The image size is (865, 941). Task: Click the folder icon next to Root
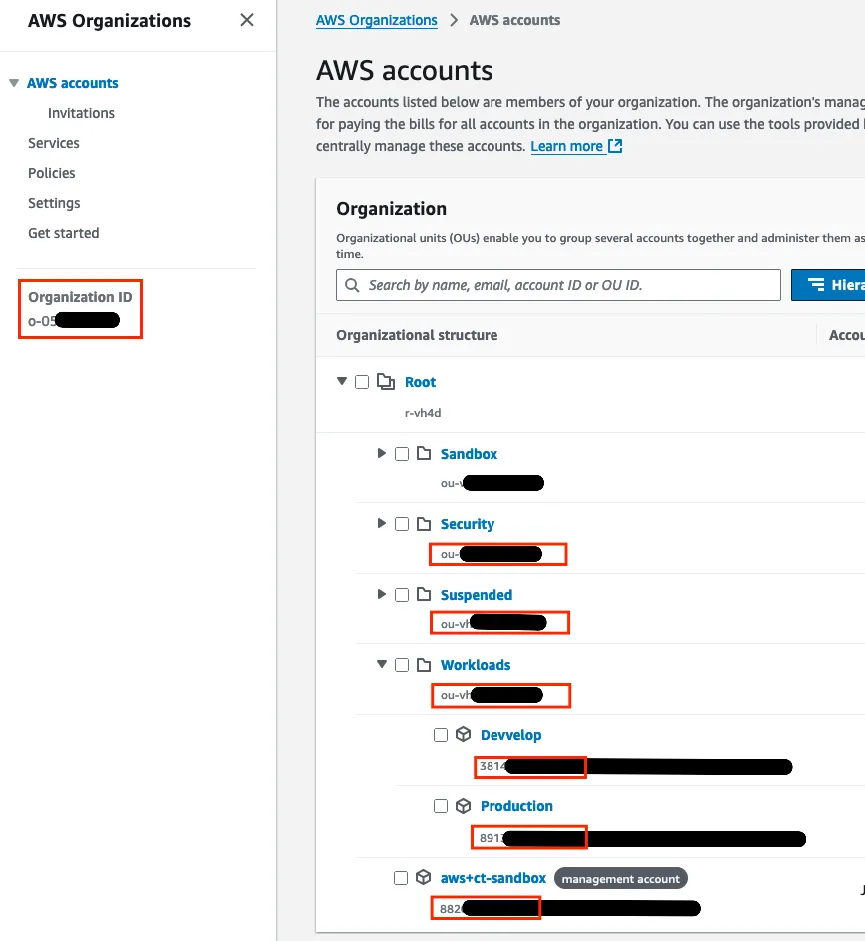pyautogui.click(x=385, y=381)
